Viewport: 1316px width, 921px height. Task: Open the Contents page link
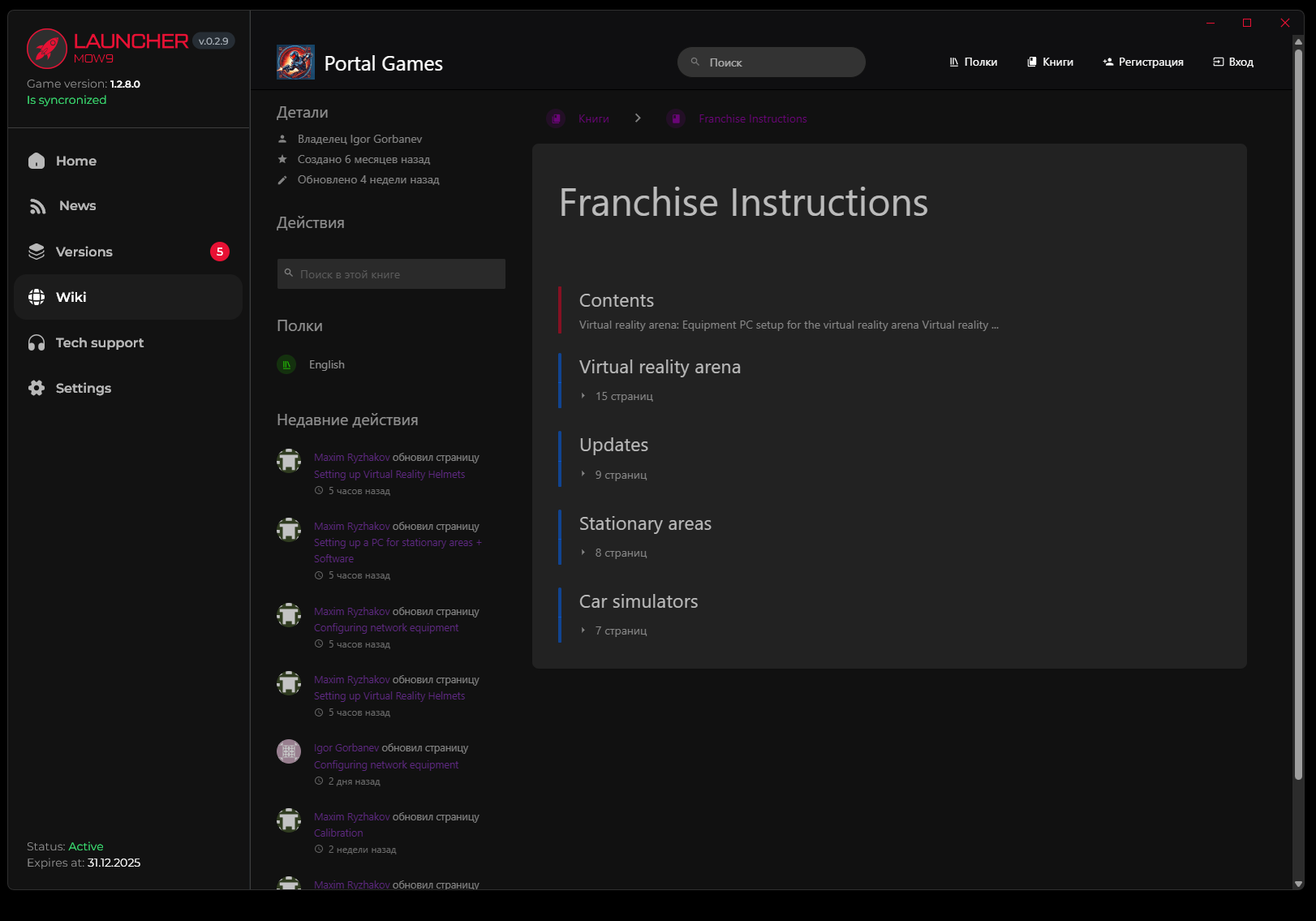616,300
